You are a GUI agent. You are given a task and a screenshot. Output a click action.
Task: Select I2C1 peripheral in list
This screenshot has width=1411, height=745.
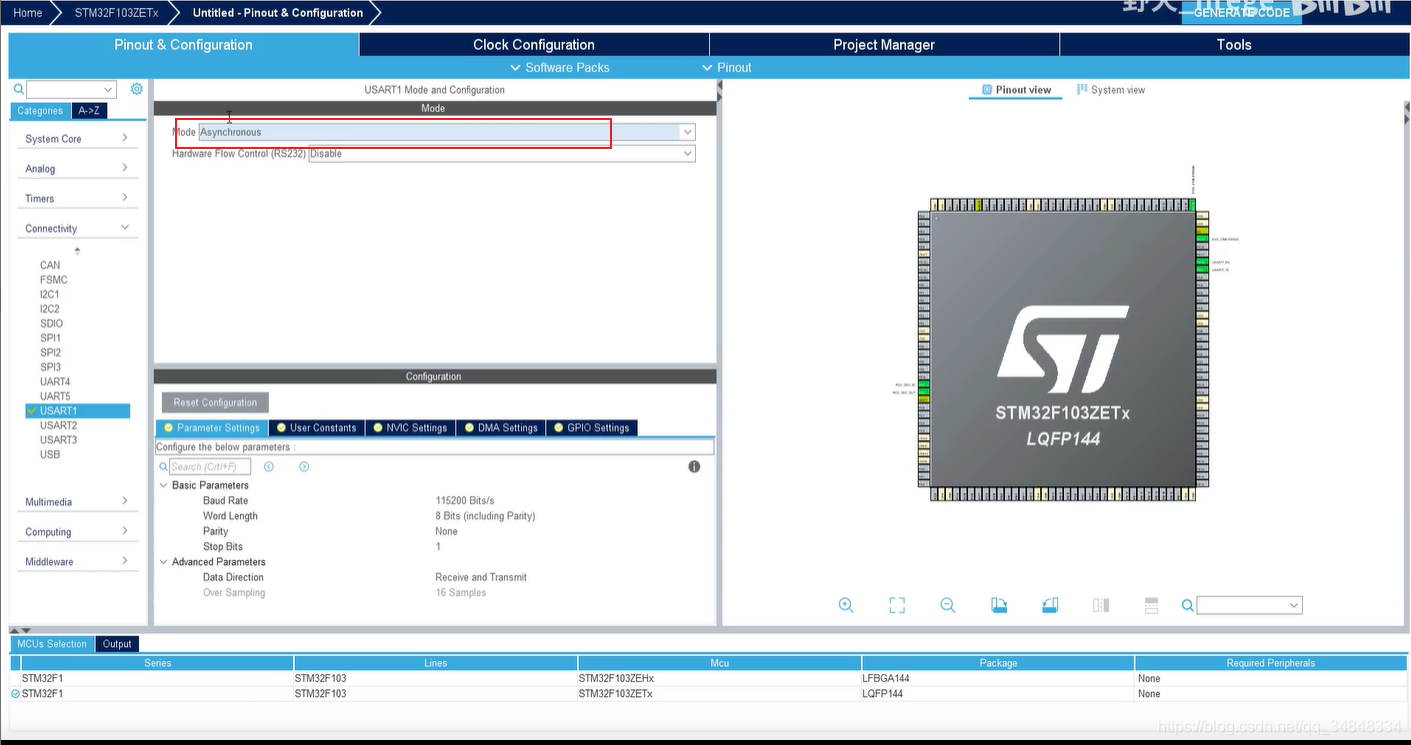point(50,295)
